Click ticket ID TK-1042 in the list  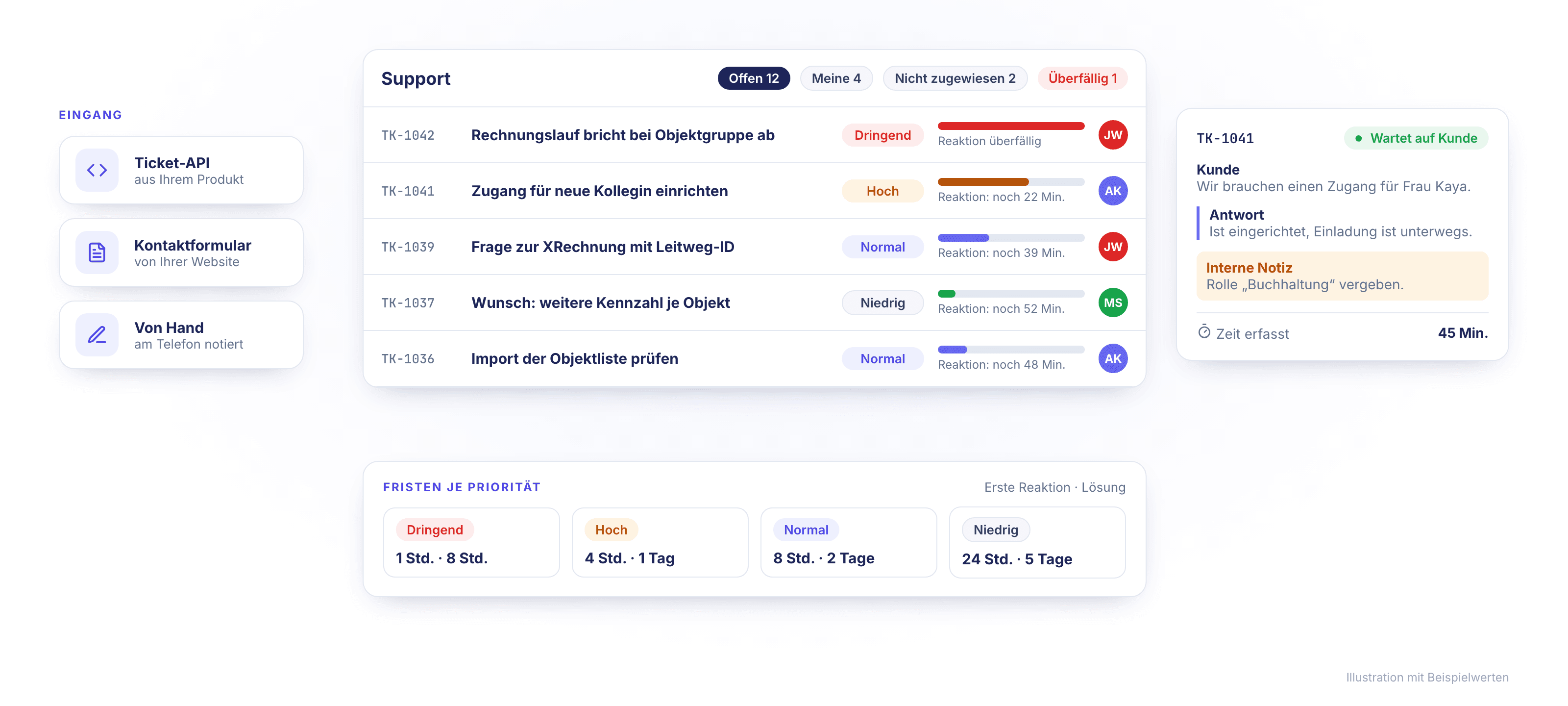coord(408,135)
